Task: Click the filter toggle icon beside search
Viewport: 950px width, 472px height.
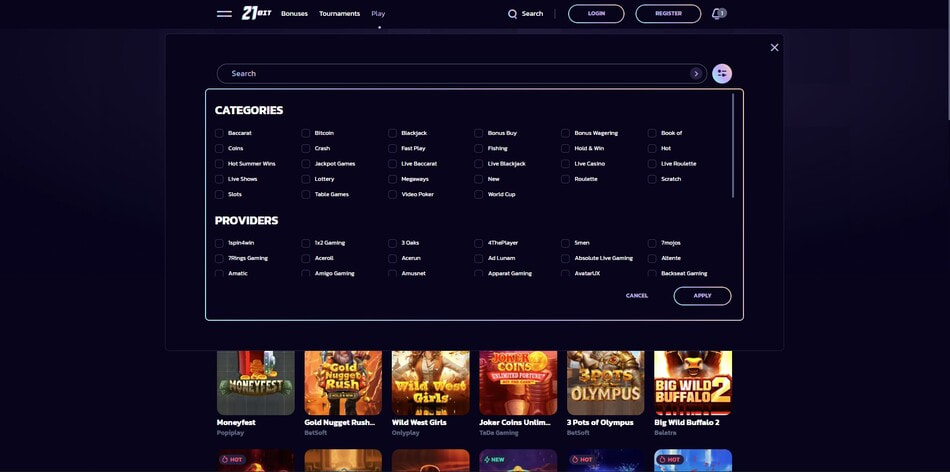Action: [x=722, y=73]
